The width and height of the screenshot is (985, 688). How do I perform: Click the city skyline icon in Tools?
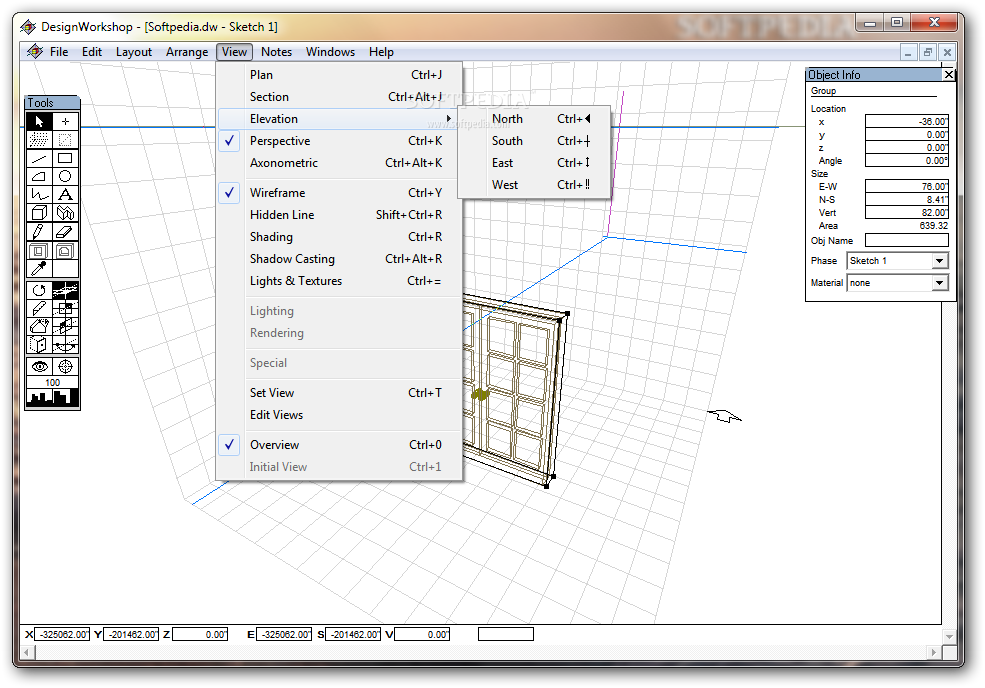pos(53,397)
